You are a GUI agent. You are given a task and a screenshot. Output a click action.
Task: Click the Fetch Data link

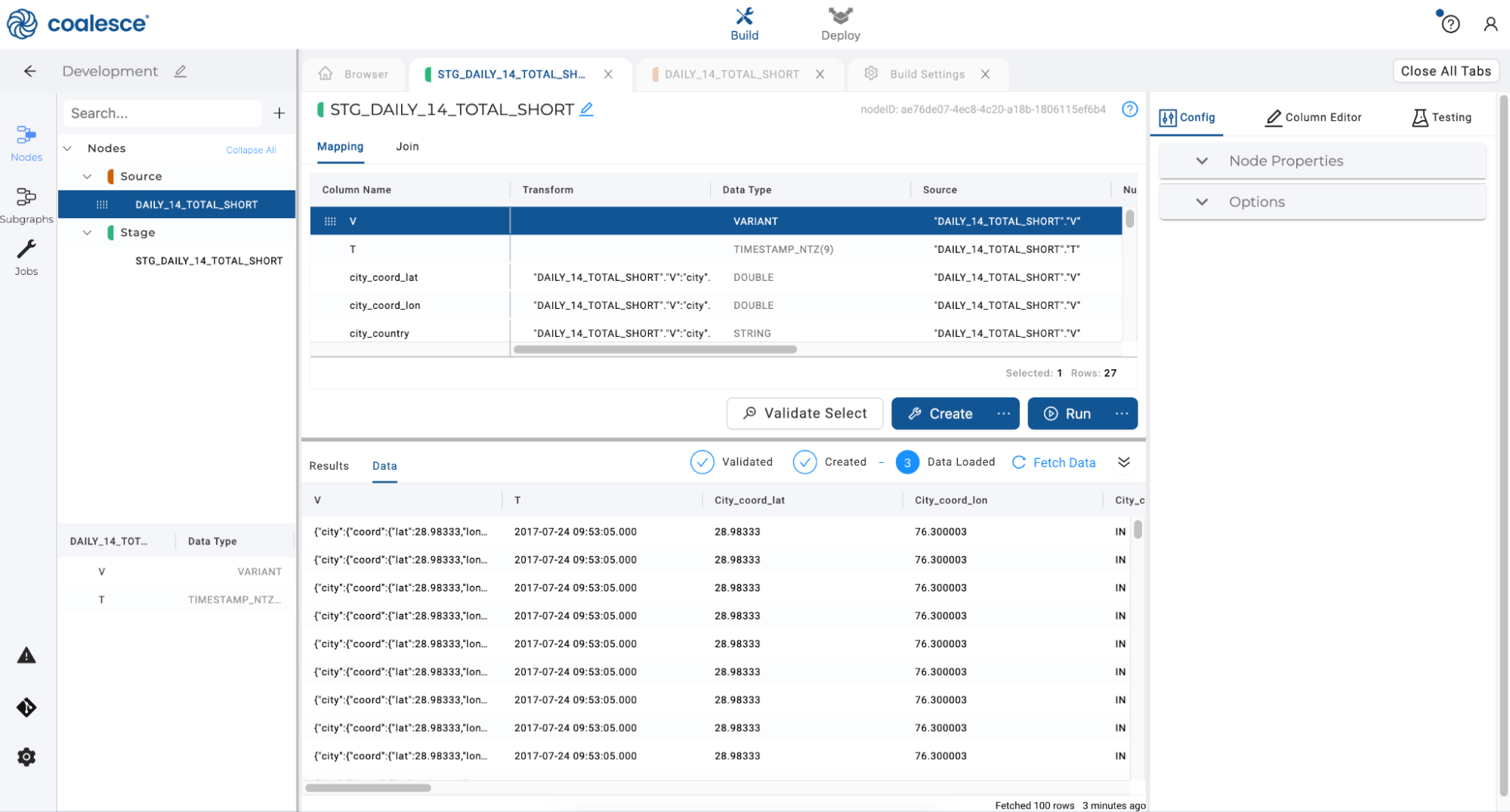(x=1063, y=462)
